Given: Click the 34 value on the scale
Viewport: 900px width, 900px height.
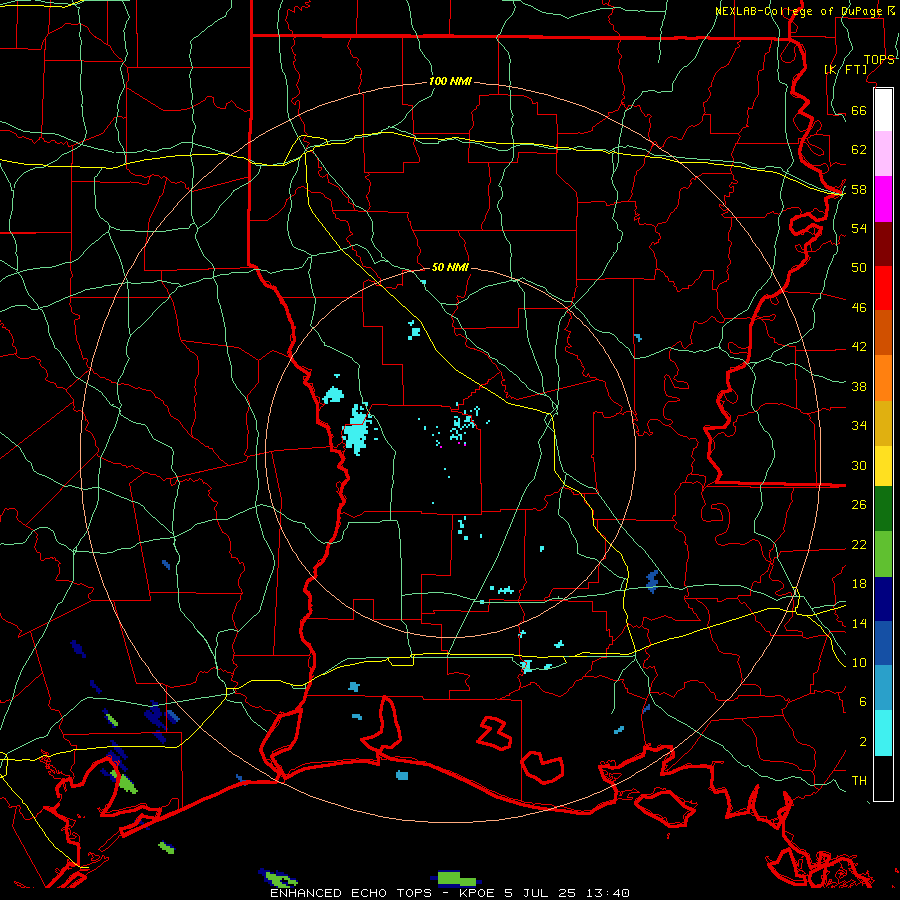Looking at the screenshot, I should [x=859, y=425].
